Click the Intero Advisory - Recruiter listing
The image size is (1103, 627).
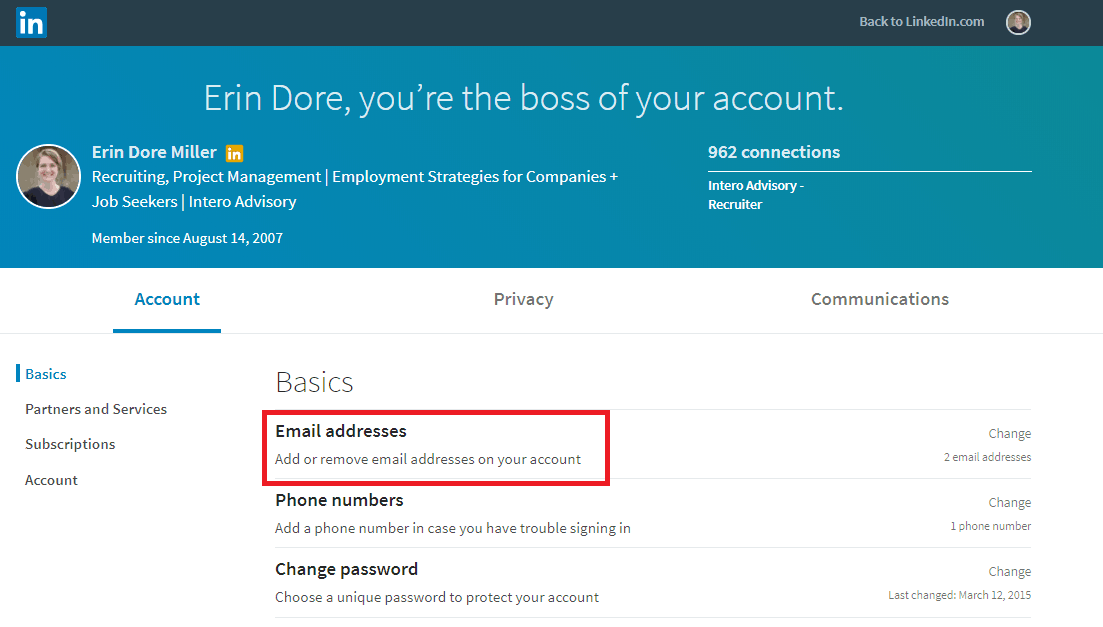756,194
